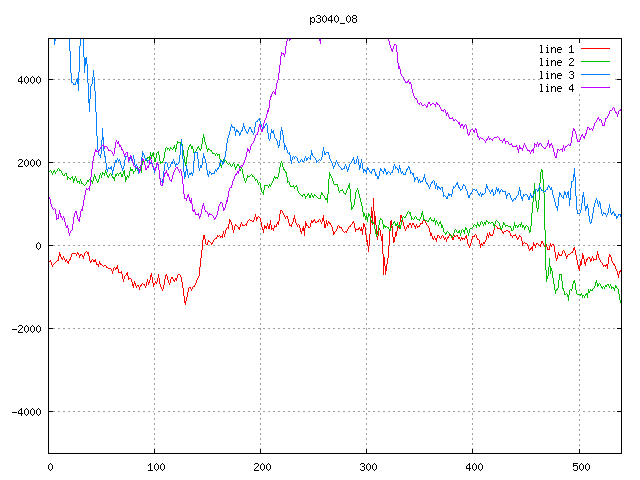Click the green sample beside line 2
640x480 pixels.
click(x=595, y=62)
